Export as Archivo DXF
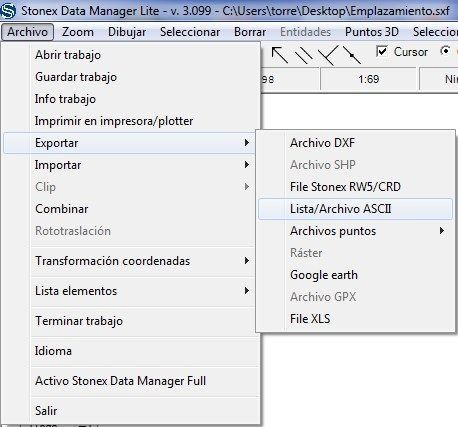This screenshot has height=427, width=458. [355, 143]
